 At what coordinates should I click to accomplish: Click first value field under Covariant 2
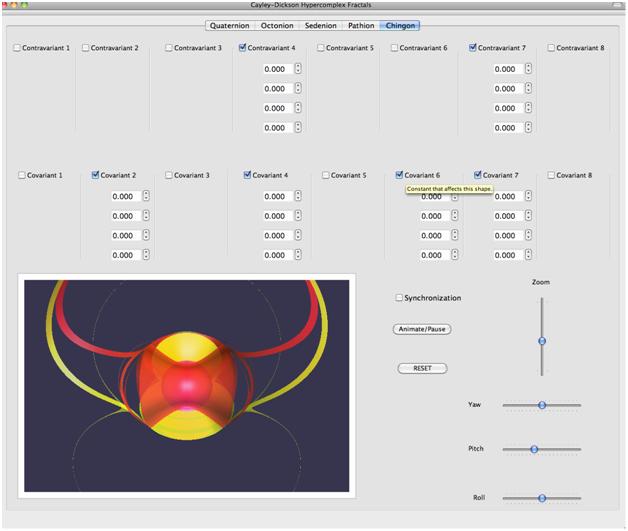point(123,197)
